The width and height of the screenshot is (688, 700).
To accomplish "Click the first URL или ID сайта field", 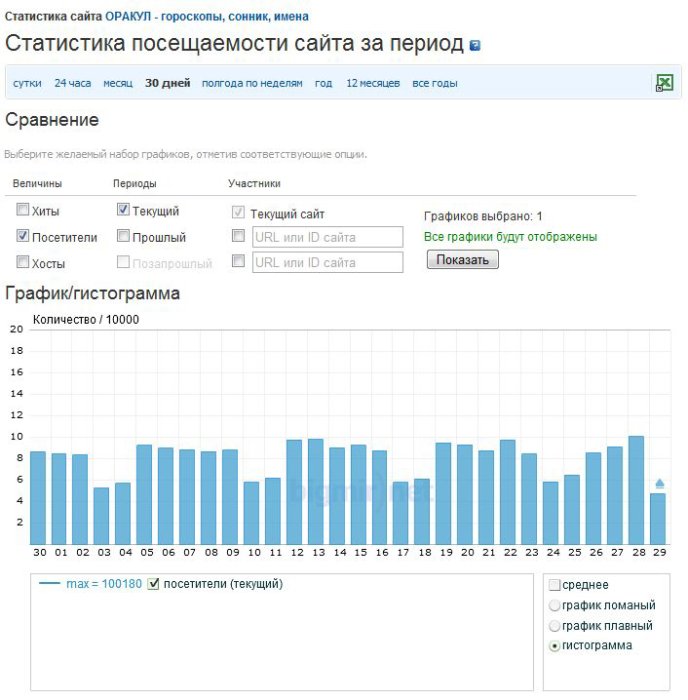I will [328, 237].
